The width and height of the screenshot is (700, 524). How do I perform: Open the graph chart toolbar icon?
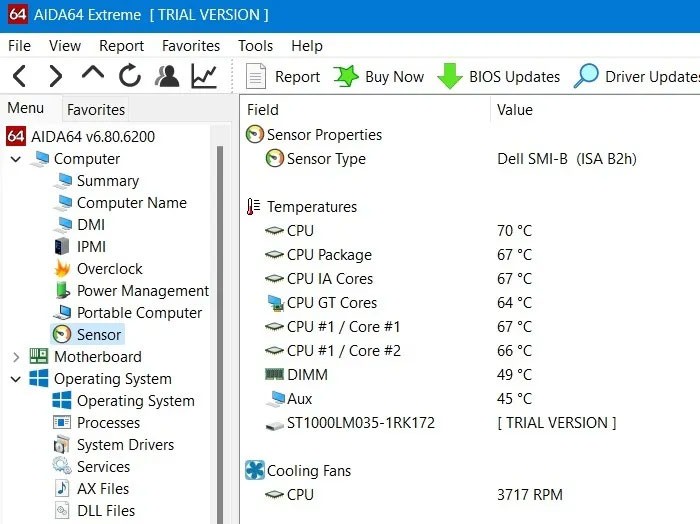[x=204, y=76]
